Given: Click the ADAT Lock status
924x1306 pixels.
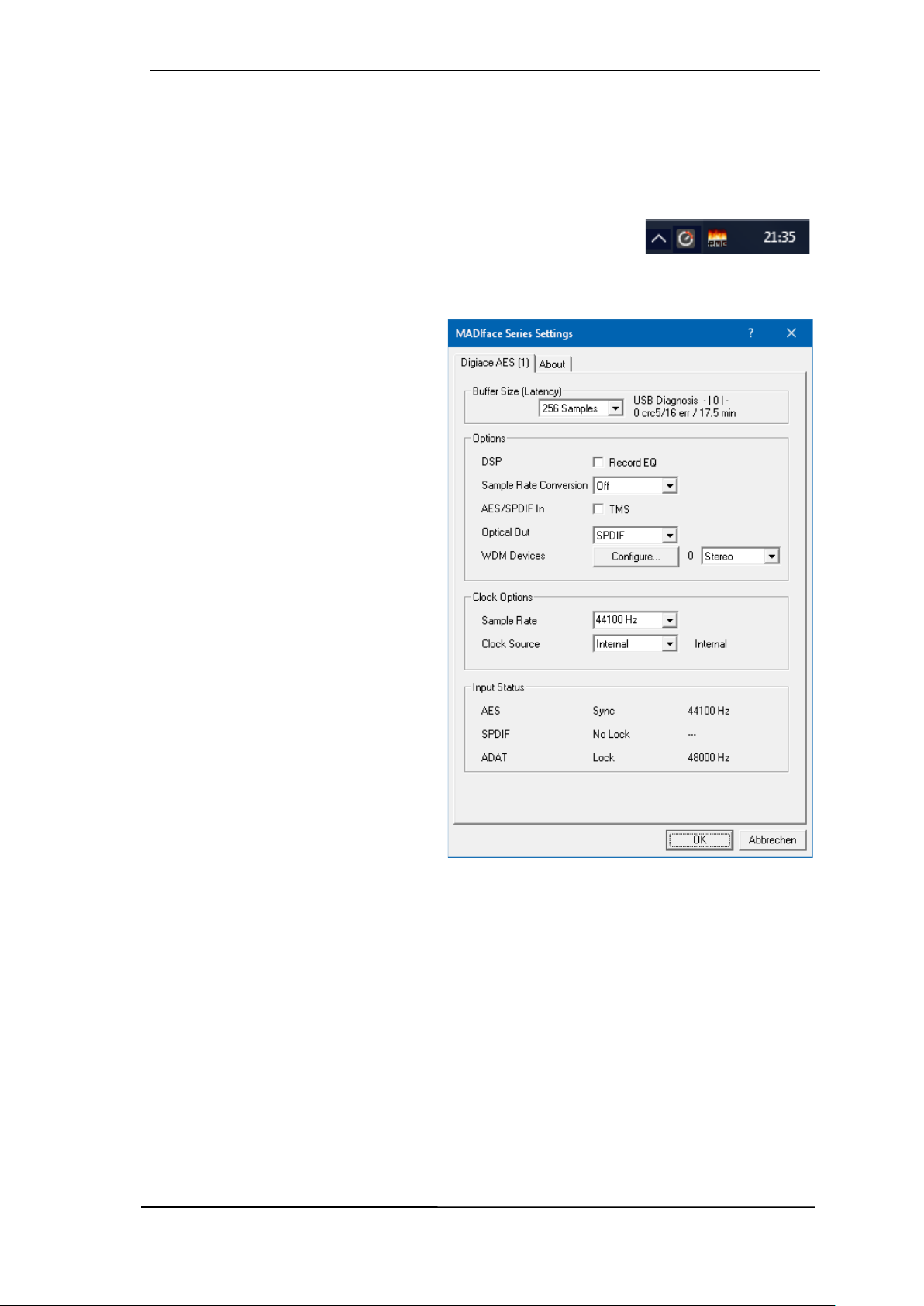Looking at the screenshot, I should click(x=604, y=758).
